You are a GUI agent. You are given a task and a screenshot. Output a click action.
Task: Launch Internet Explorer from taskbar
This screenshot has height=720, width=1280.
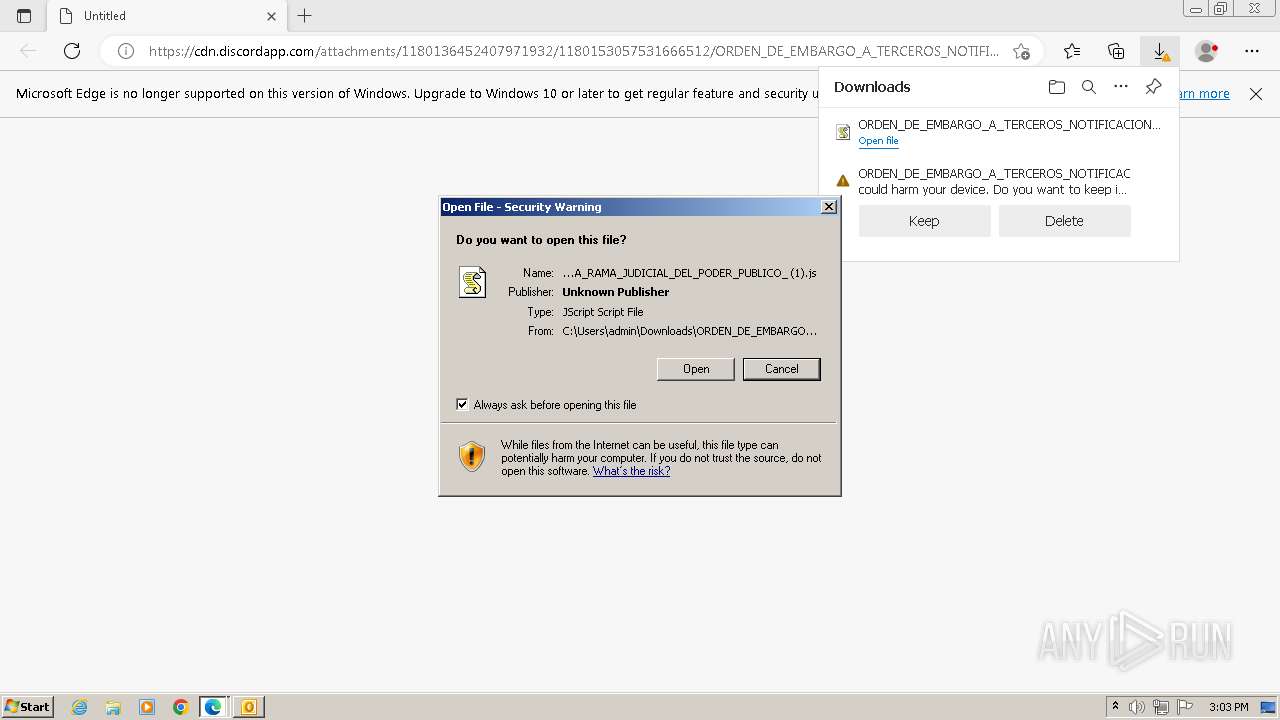tap(80, 707)
